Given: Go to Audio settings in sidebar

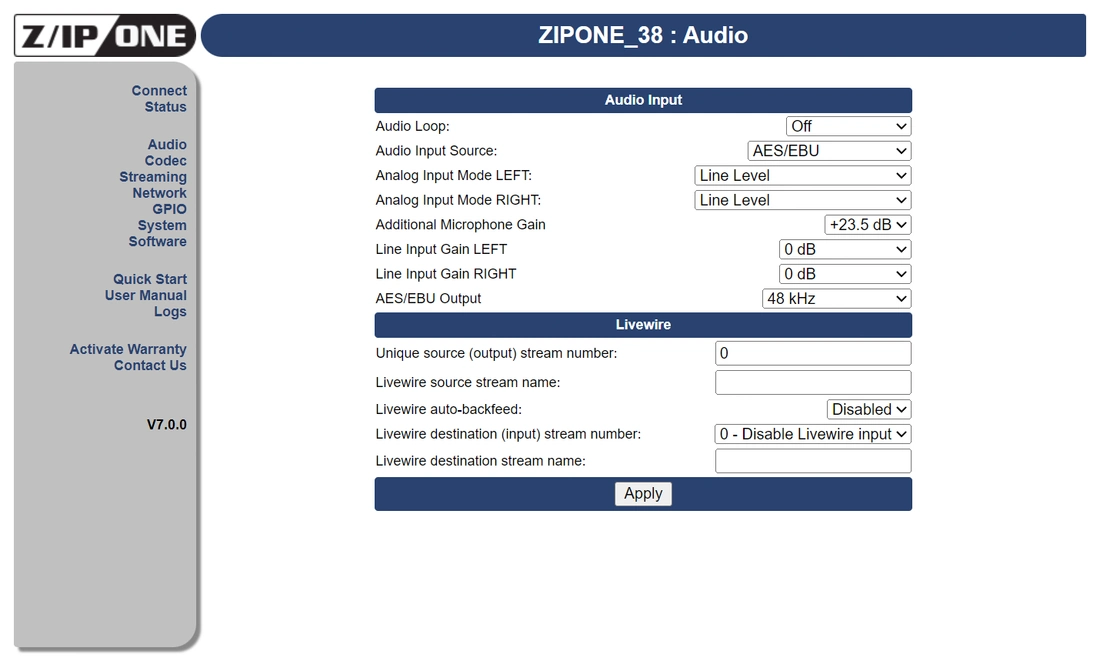Looking at the screenshot, I should (167, 144).
